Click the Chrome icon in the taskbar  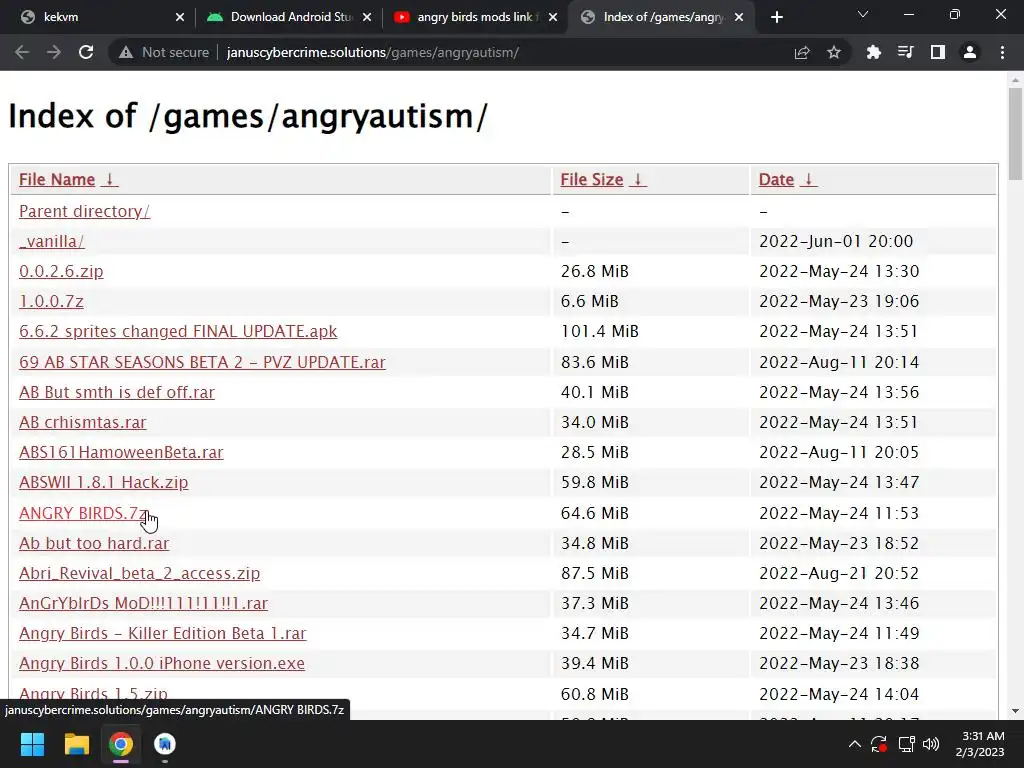click(x=121, y=744)
